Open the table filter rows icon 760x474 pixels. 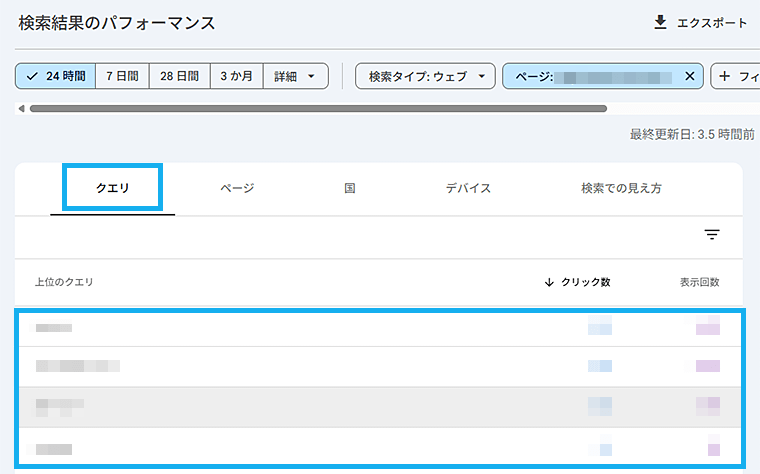click(x=712, y=234)
